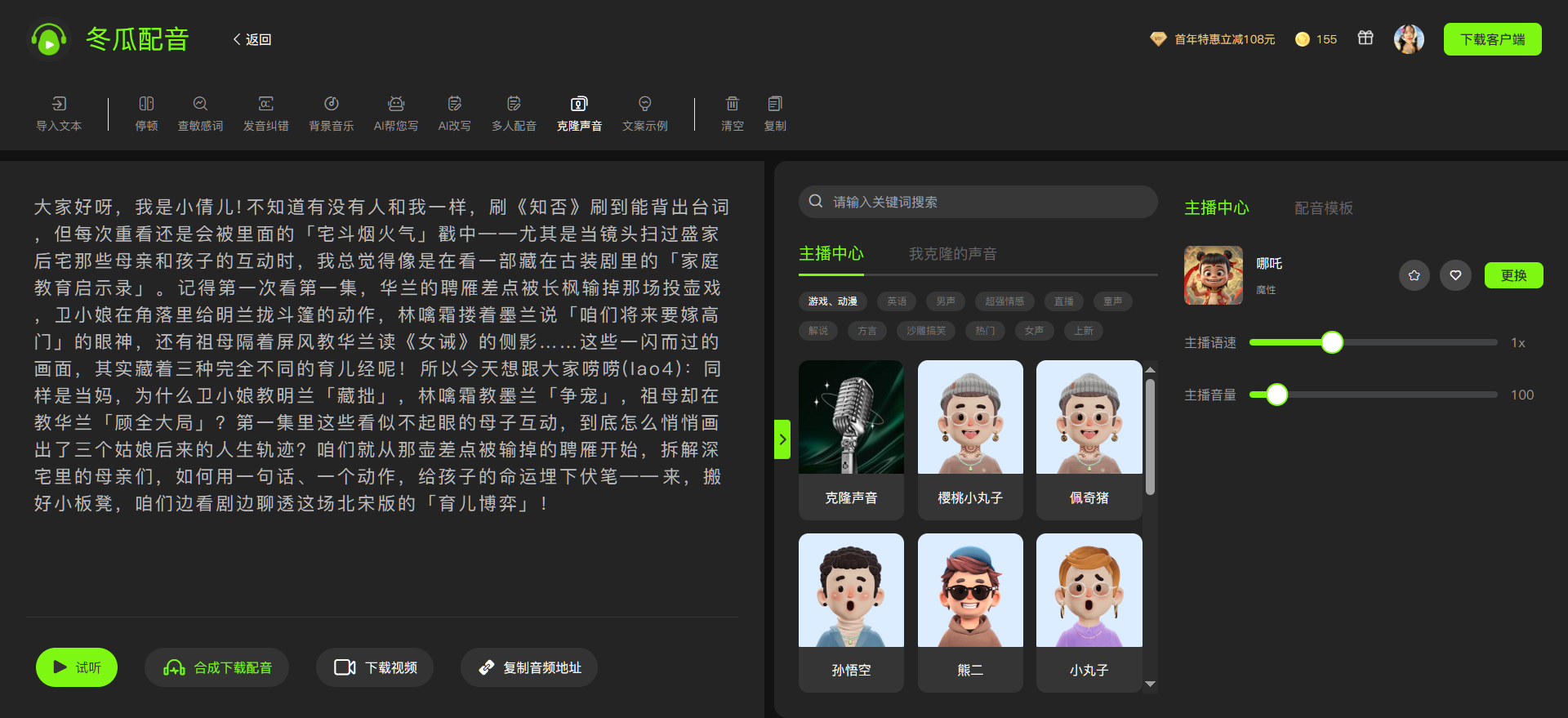
Task: Select the 多人配音 multi-voice icon
Action: pos(514,114)
